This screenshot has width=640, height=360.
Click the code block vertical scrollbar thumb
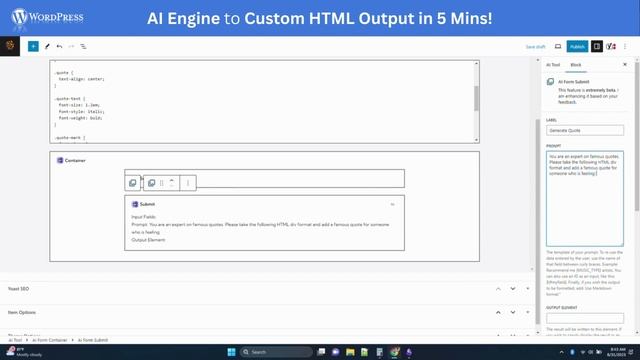point(476,98)
